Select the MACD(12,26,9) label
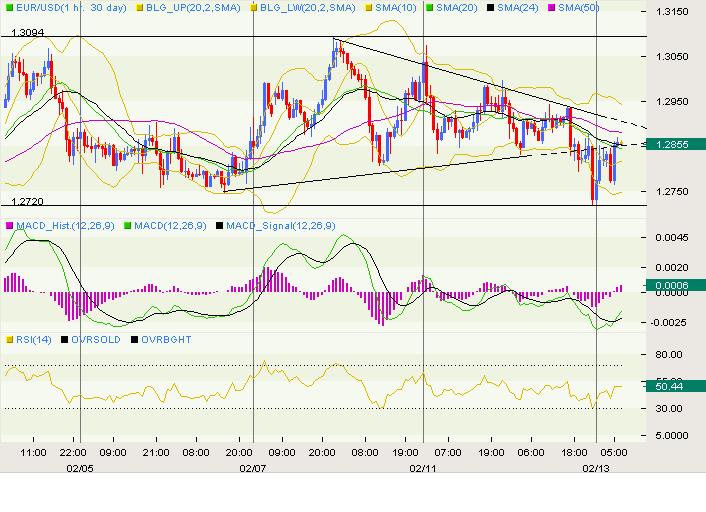706x512 pixels. [x=170, y=226]
